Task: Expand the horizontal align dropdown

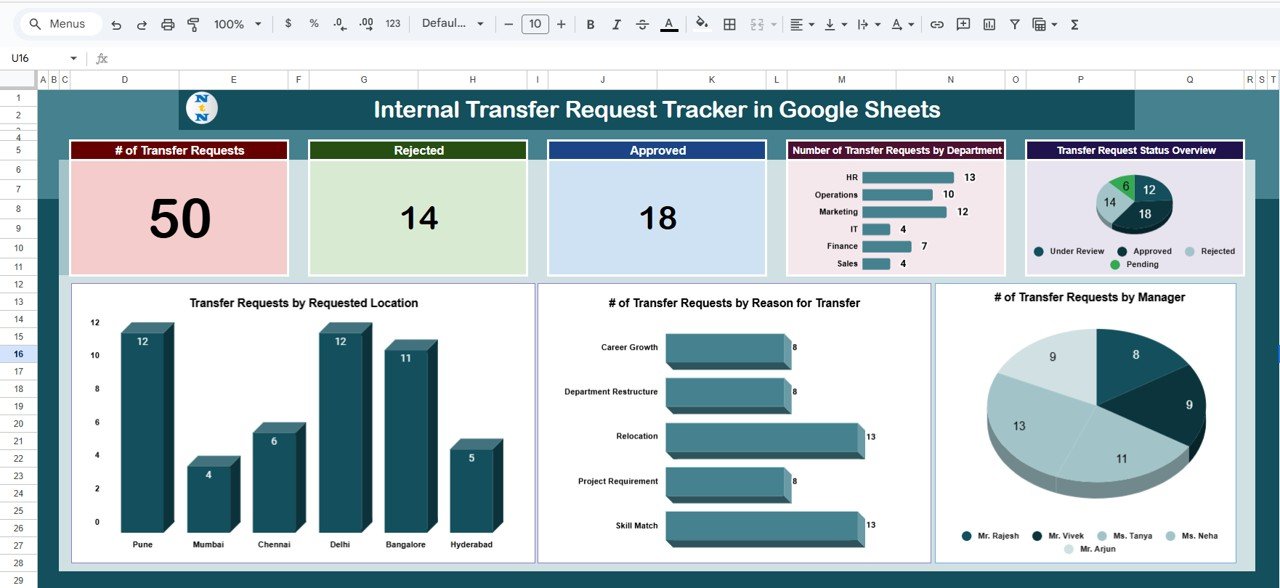Action: (801, 24)
